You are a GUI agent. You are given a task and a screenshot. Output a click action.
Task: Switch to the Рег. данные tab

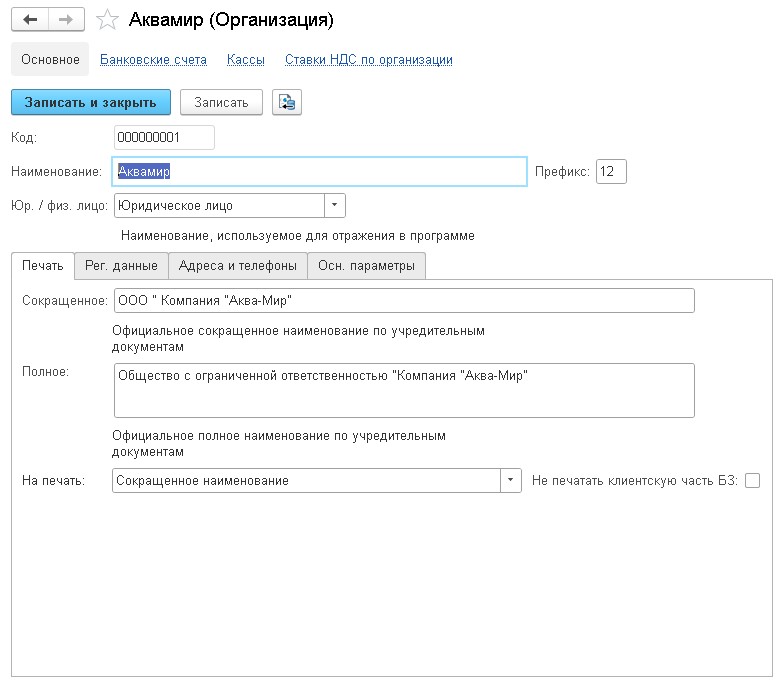click(121, 265)
